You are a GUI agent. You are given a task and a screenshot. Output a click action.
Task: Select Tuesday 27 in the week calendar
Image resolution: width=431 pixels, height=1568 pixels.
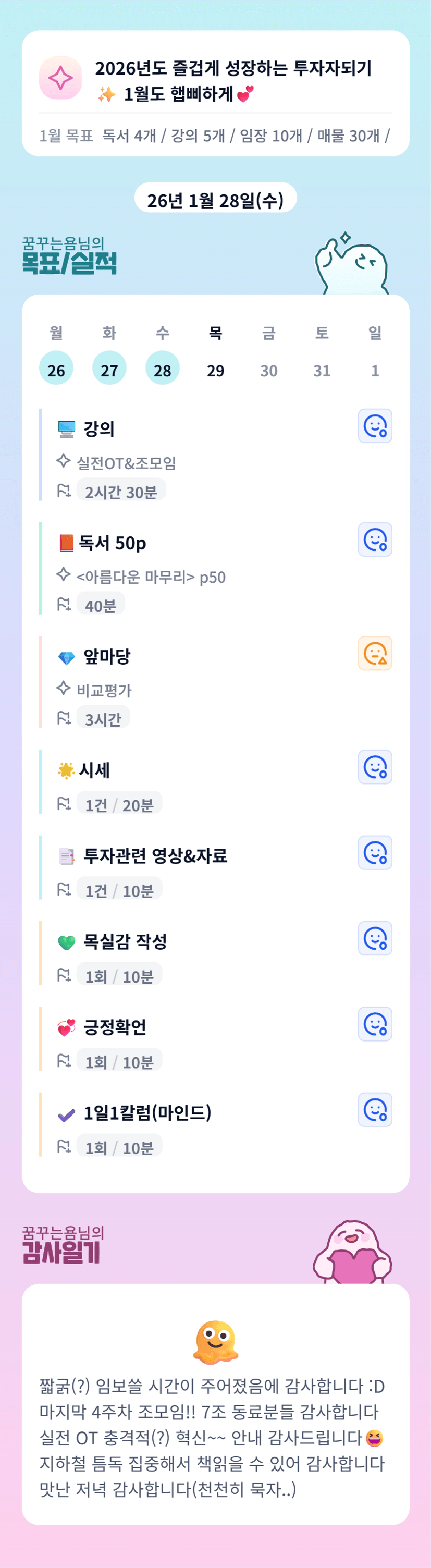(x=109, y=369)
